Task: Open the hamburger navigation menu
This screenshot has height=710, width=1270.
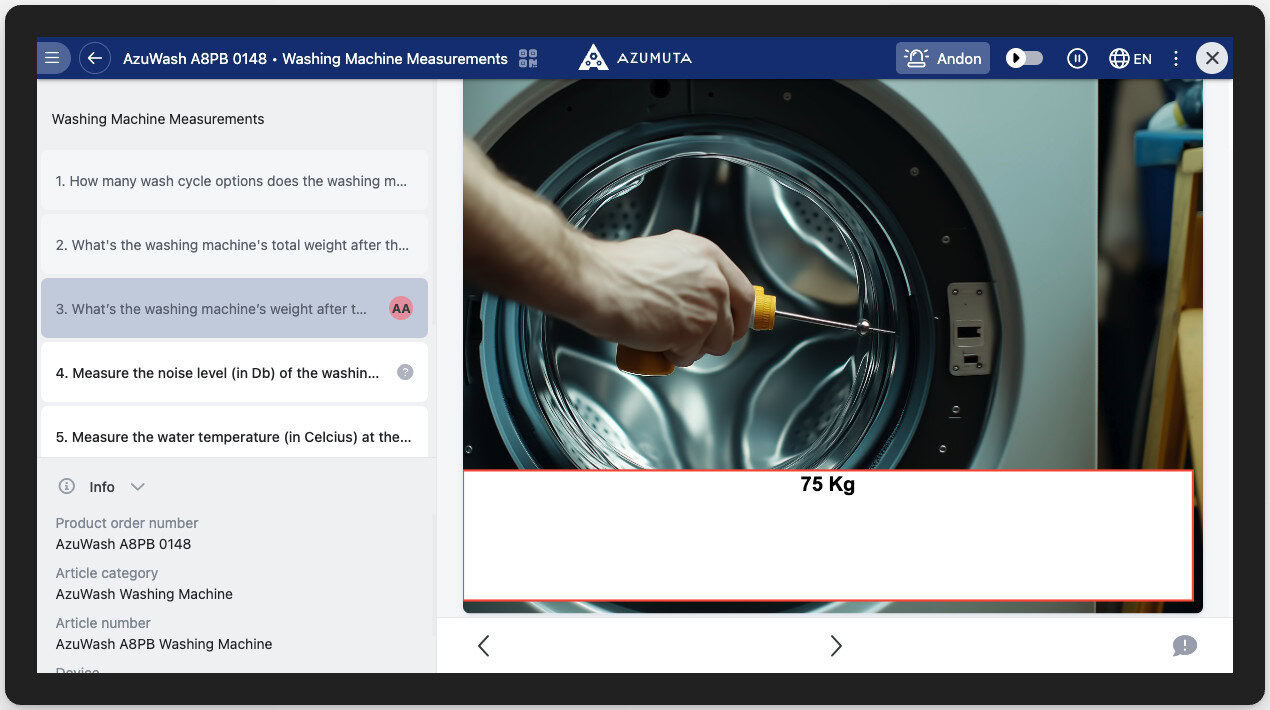Action: click(53, 57)
